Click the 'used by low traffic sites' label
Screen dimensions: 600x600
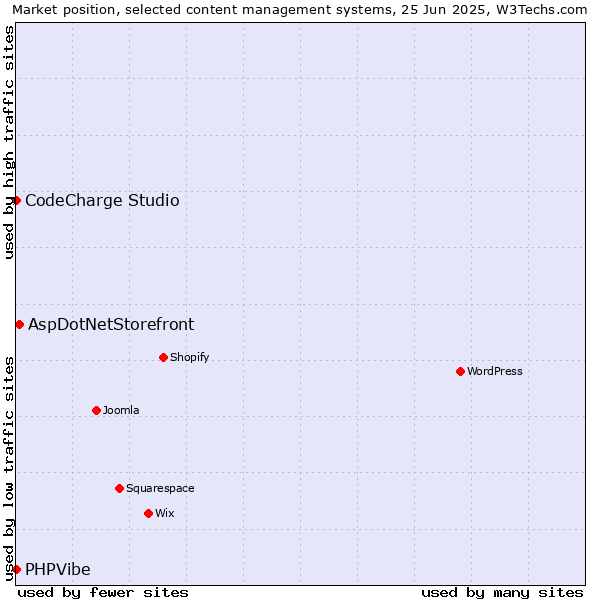tap(8, 469)
